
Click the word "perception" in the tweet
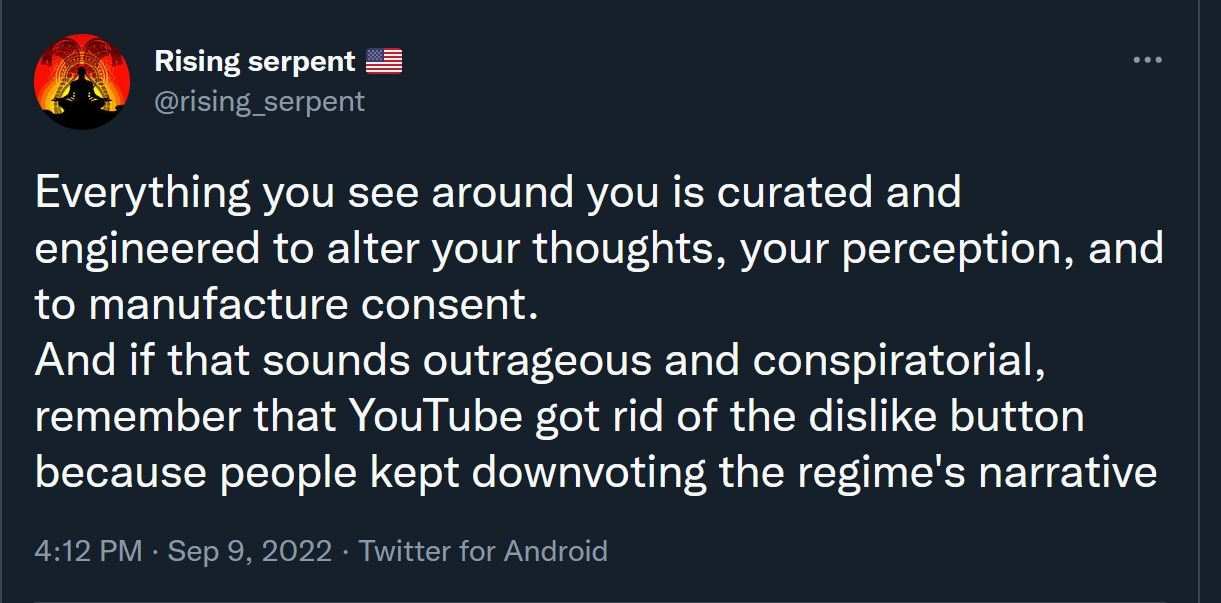click(x=958, y=249)
